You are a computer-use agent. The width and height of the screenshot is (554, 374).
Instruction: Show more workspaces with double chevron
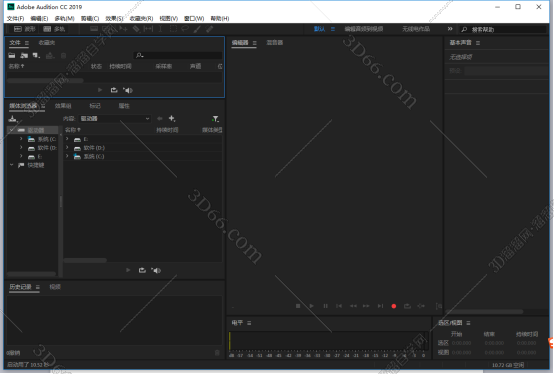(x=450, y=29)
